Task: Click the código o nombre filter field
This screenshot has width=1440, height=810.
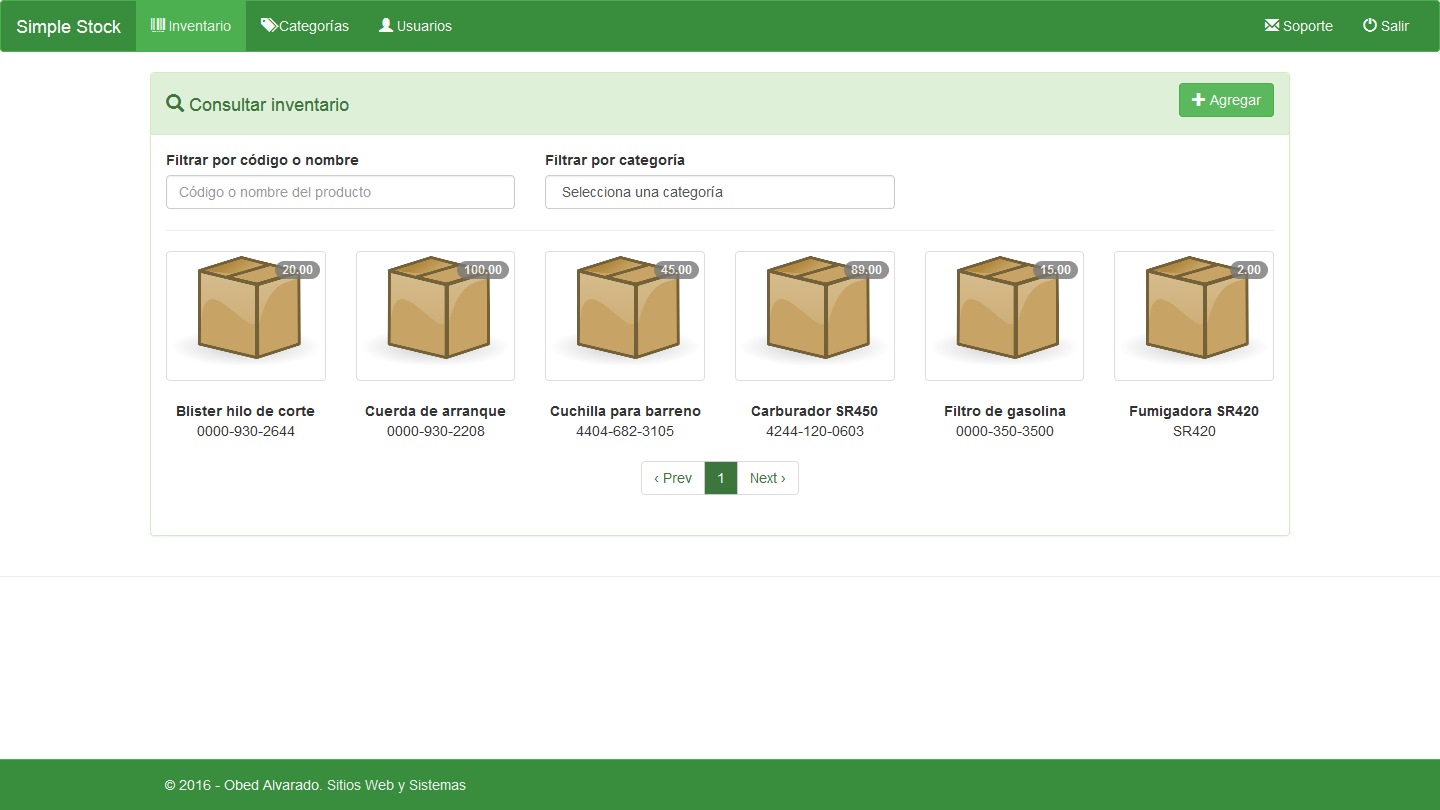Action: [340, 192]
